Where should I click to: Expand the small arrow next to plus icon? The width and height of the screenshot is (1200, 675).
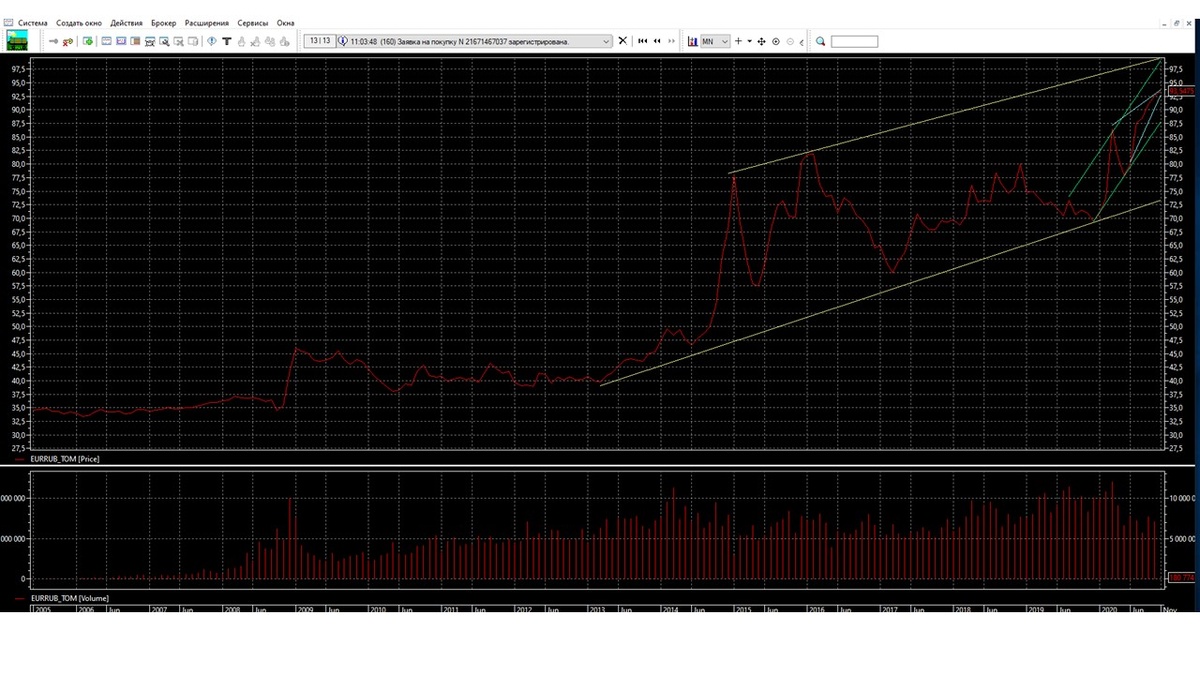750,41
